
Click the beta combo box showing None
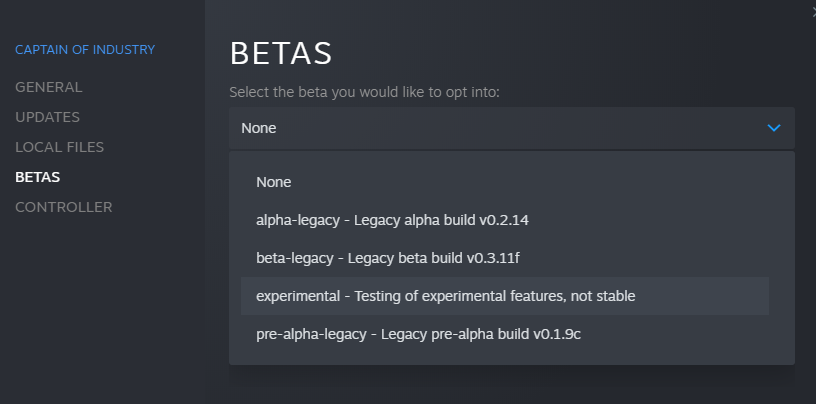[512, 128]
